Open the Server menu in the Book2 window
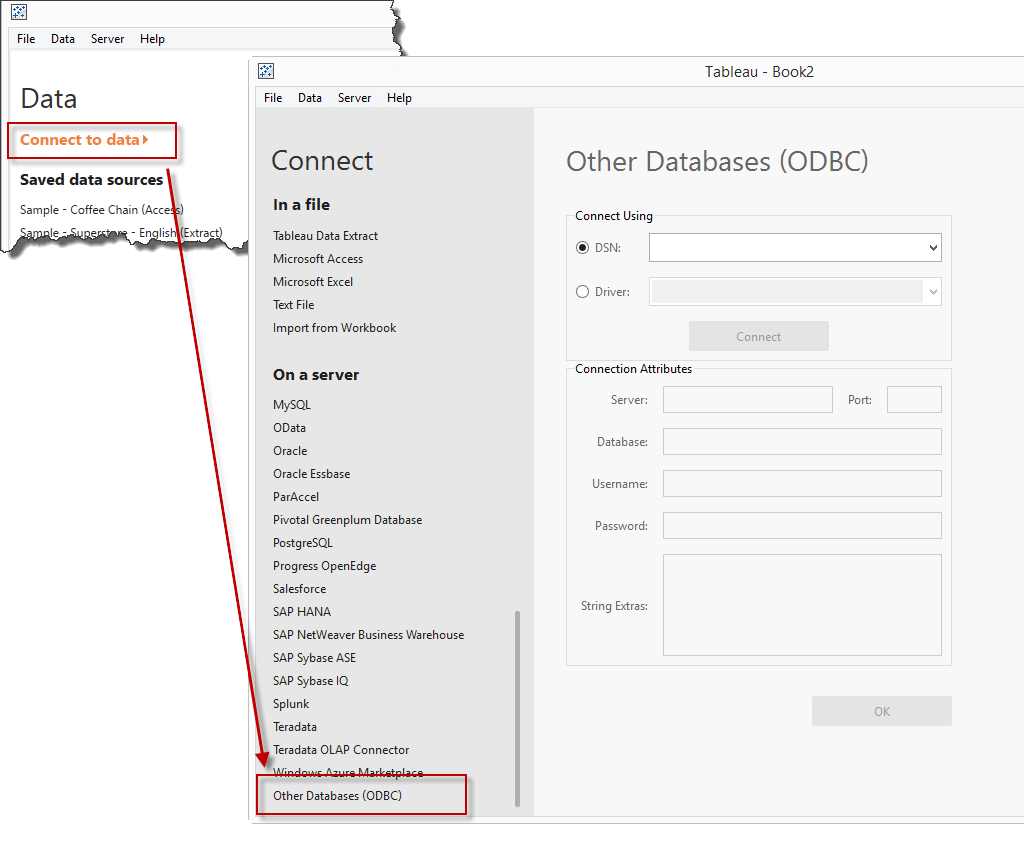 [x=354, y=98]
